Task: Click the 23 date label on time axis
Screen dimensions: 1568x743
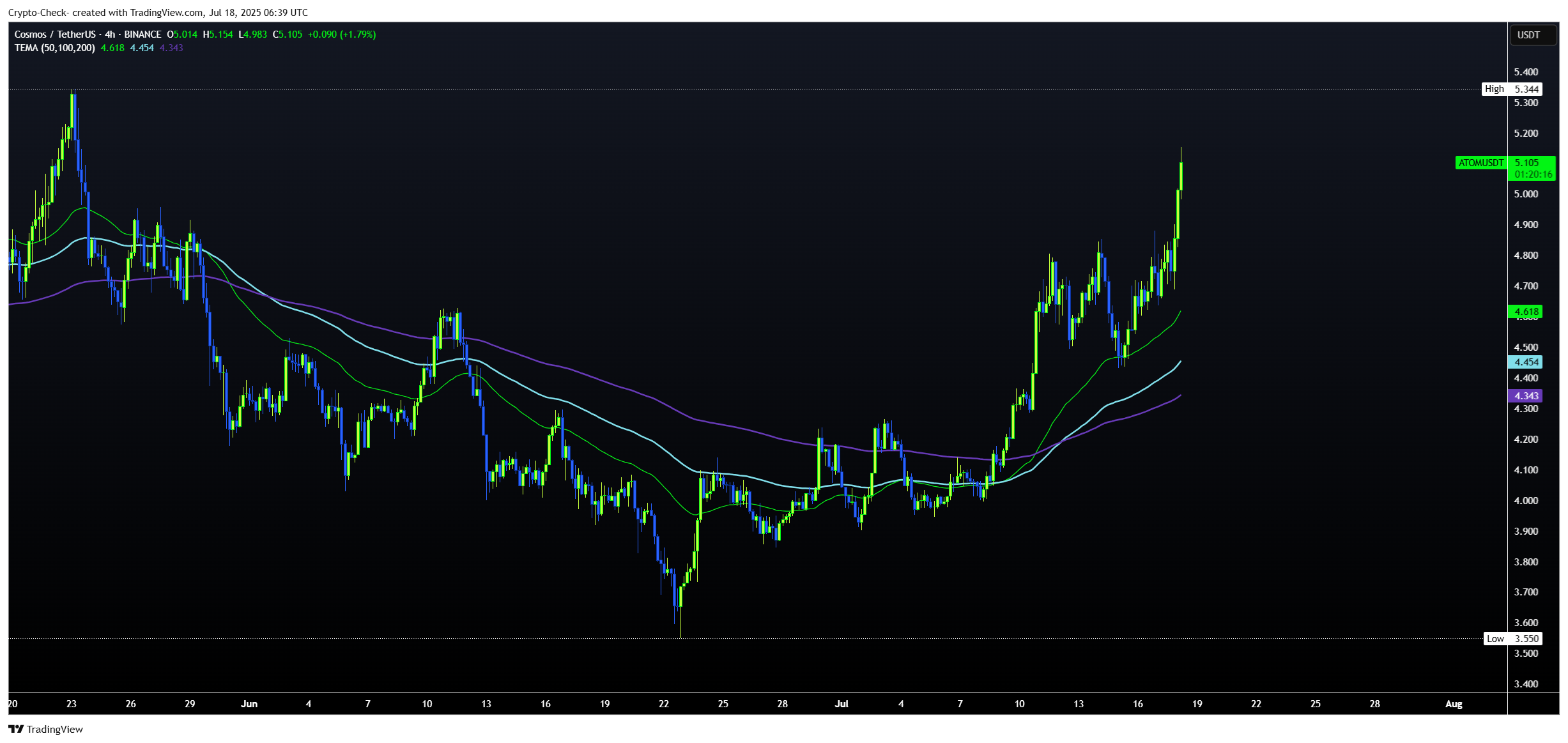Action: (72, 703)
